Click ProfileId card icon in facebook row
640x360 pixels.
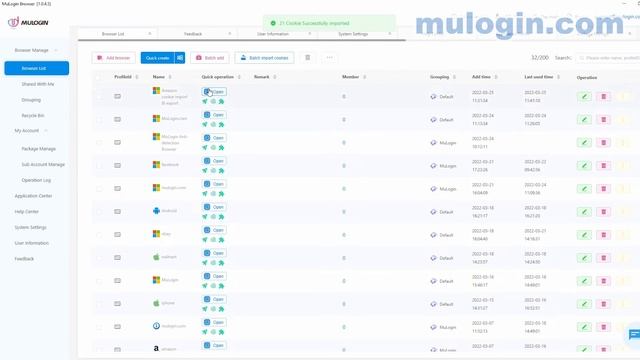tap(118, 165)
